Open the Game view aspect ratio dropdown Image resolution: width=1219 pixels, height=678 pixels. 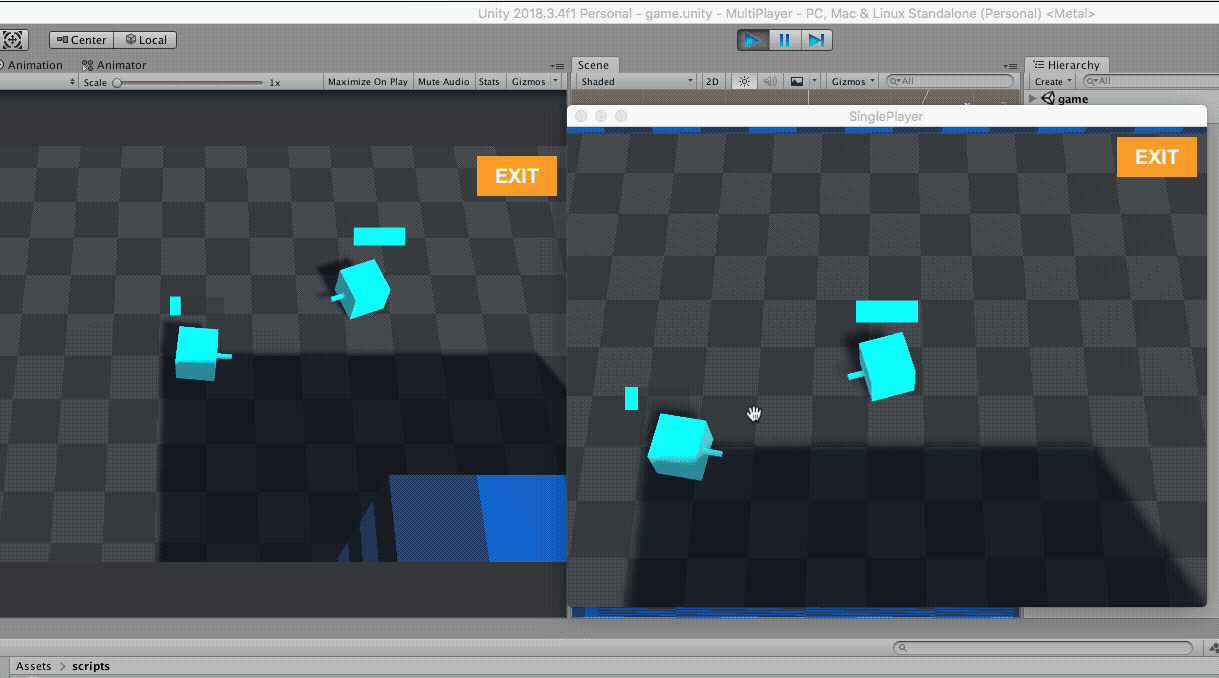tap(39, 82)
